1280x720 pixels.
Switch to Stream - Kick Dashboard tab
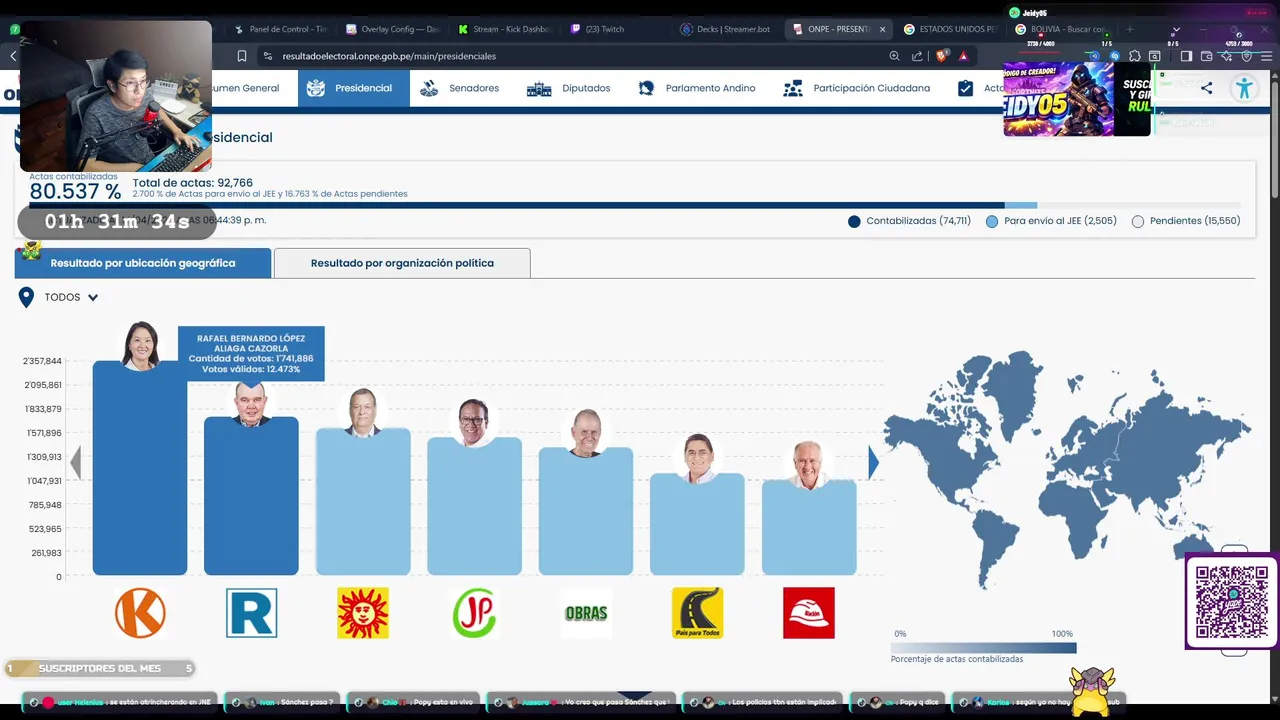504,29
